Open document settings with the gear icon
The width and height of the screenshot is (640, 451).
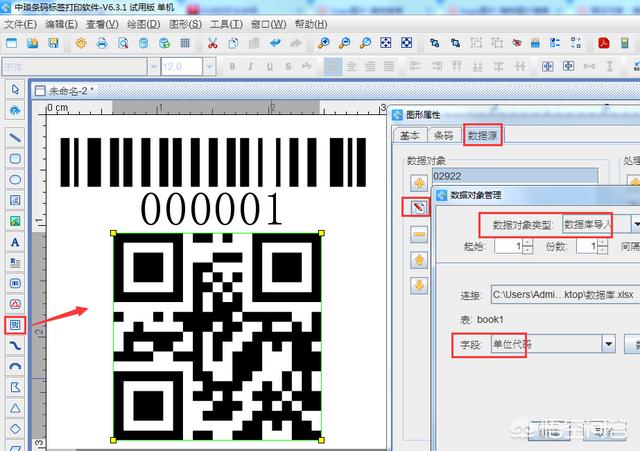(x=81, y=42)
